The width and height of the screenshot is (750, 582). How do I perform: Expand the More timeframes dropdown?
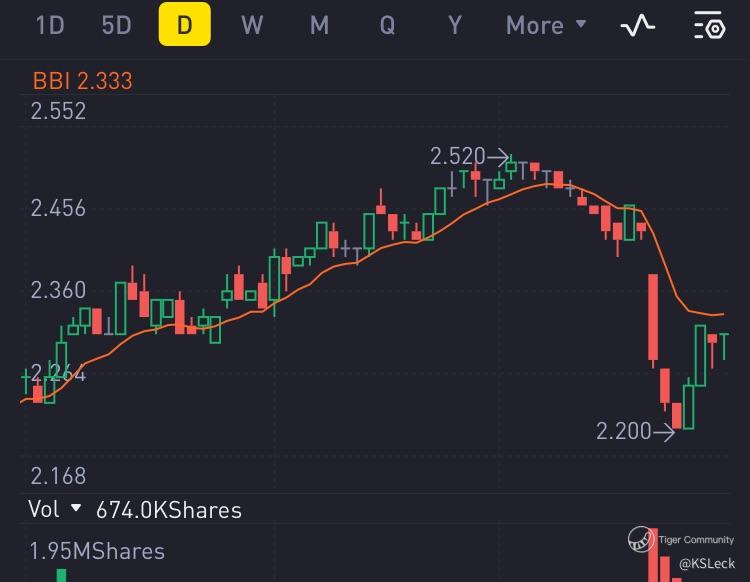pyautogui.click(x=546, y=26)
